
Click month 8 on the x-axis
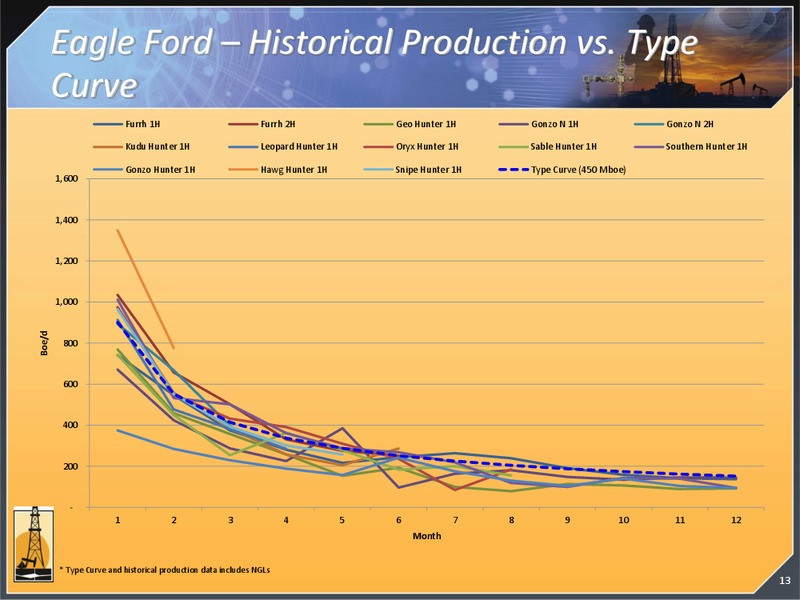511,520
